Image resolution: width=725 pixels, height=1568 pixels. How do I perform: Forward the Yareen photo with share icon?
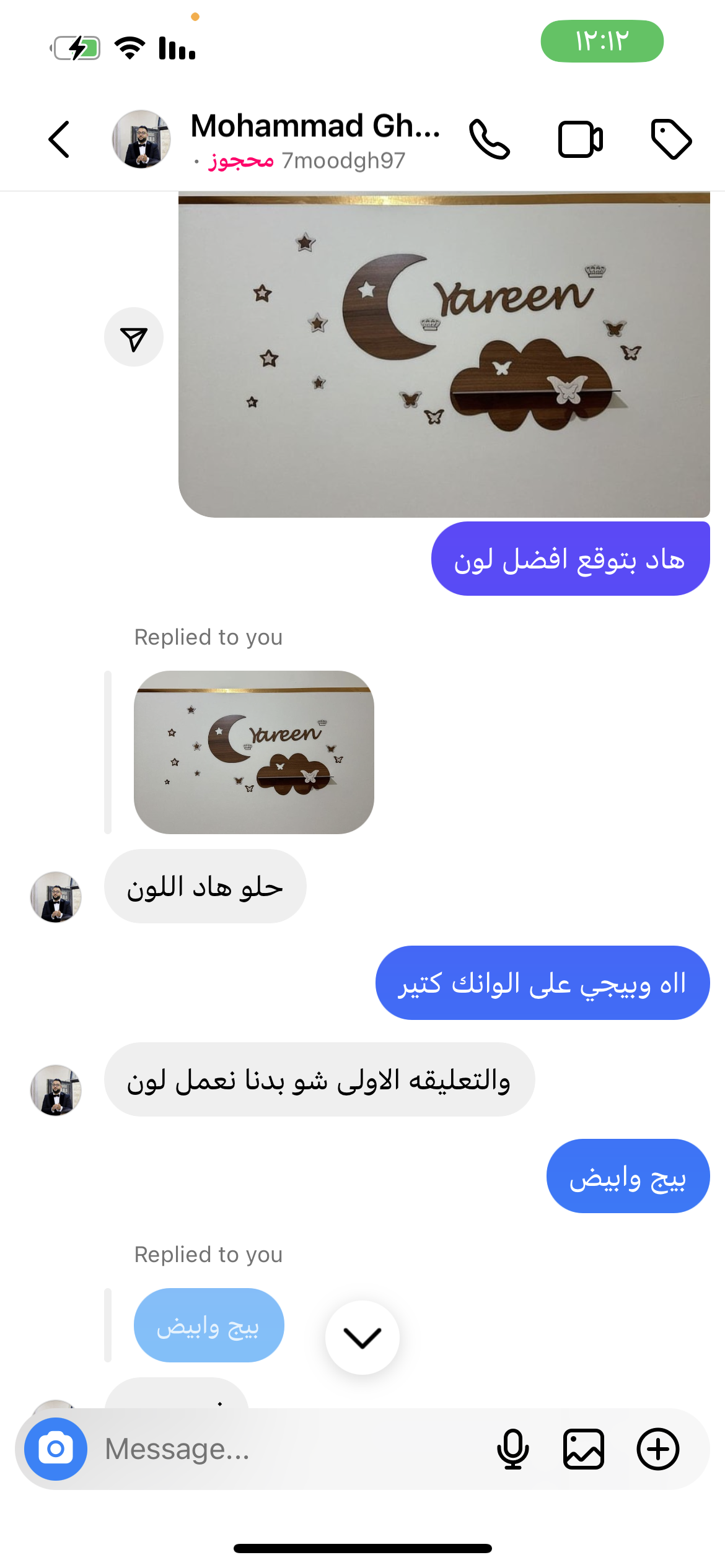134,338
